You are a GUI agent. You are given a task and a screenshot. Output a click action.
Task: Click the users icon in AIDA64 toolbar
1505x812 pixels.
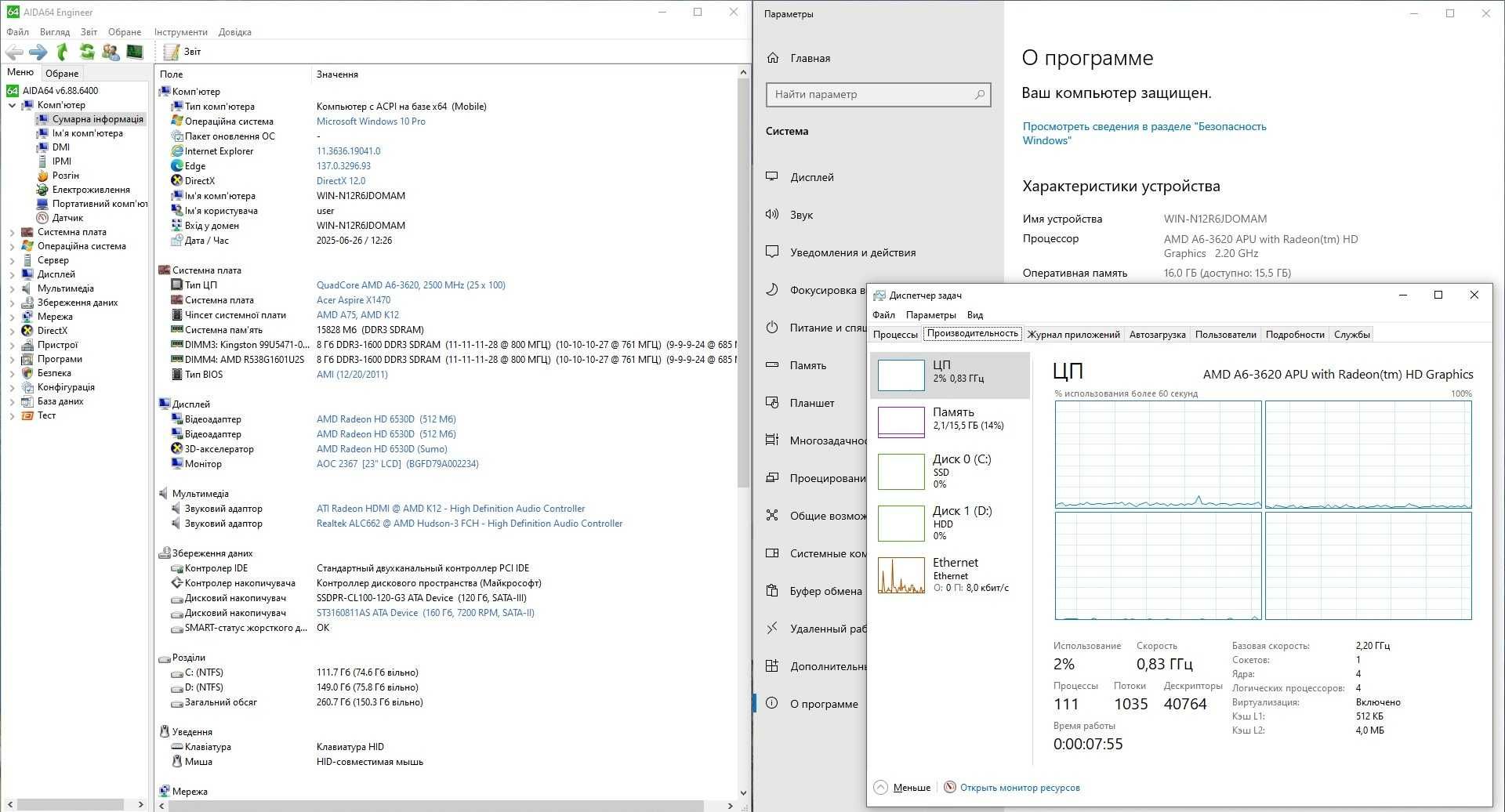(x=111, y=52)
